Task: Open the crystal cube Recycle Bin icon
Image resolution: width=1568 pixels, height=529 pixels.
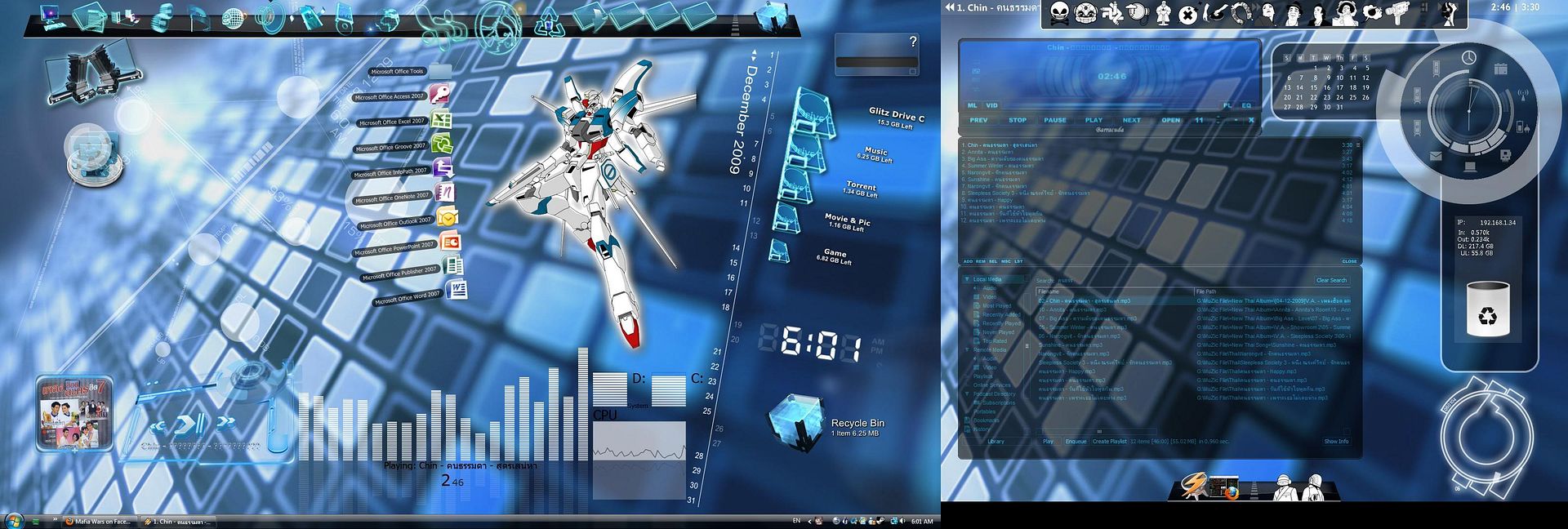Action: click(x=795, y=422)
